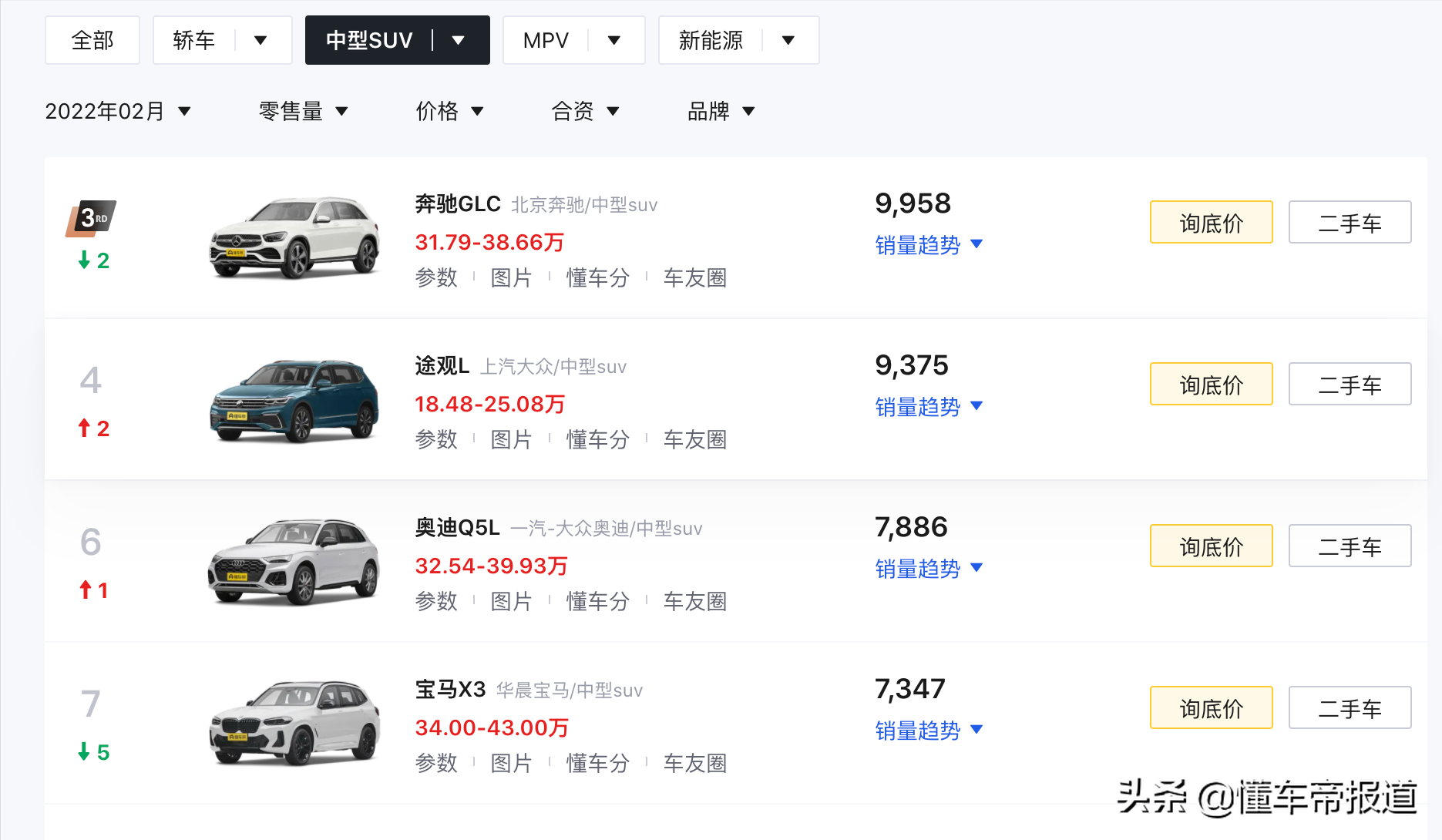This screenshot has width=1442, height=840.
Task: Open the 奥迪Q5L model title
Action: pyautogui.click(x=458, y=528)
